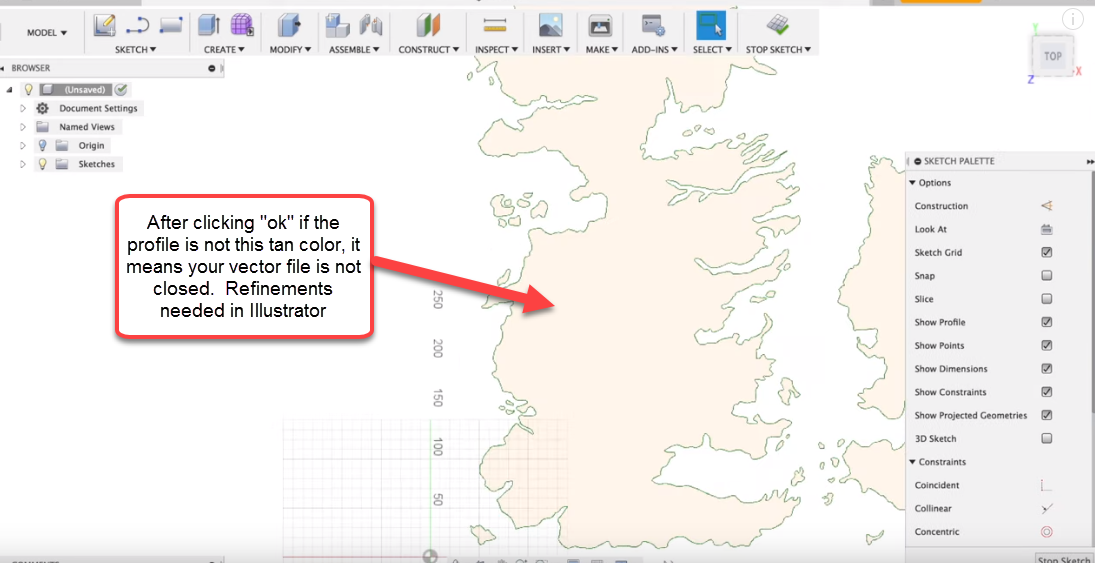Click the New Component assemble icon
The height and width of the screenshot is (563, 1095).
[338, 26]
